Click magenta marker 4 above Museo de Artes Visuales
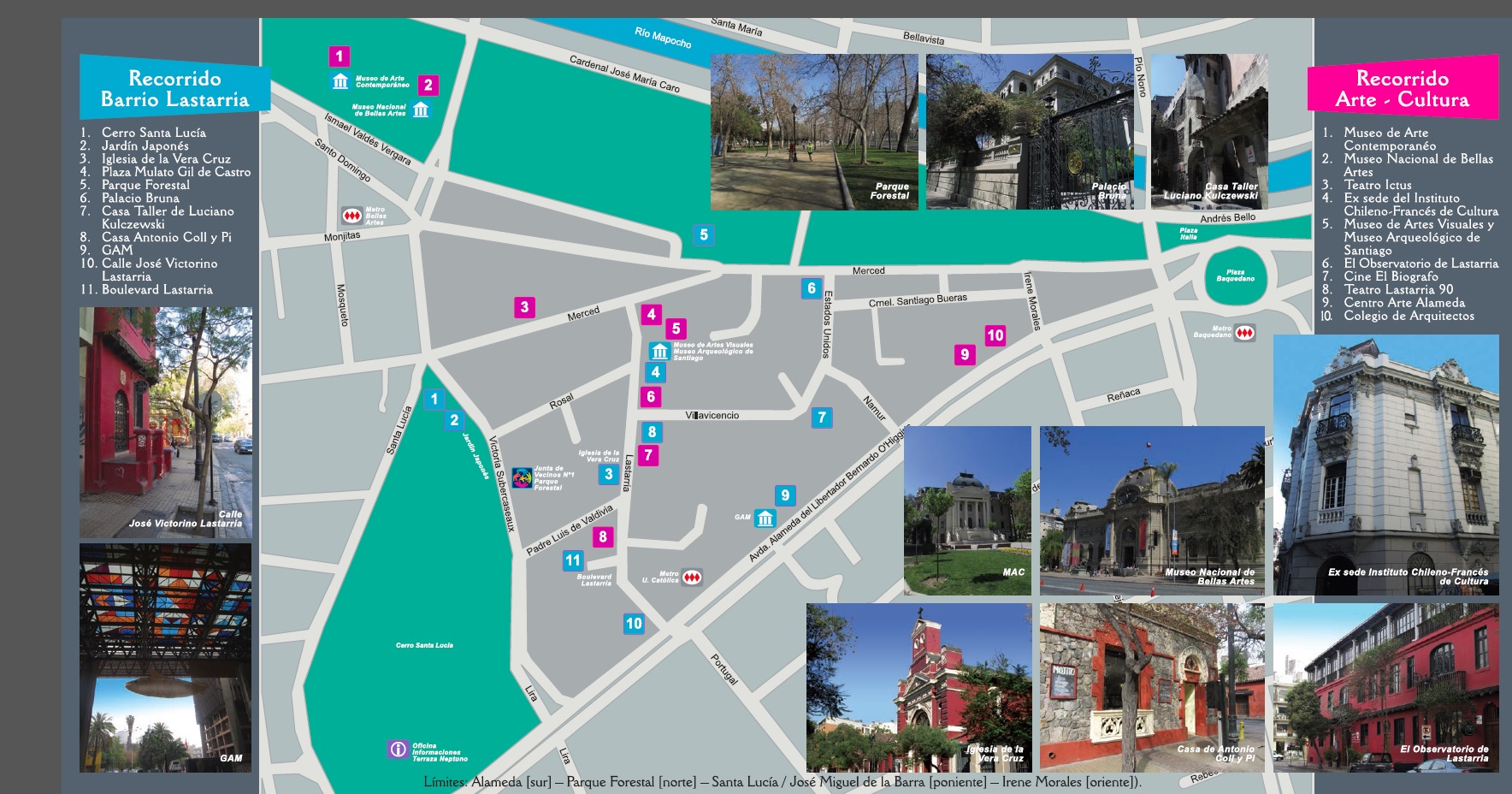Screen dimensions: 1512x794 click(652, 314)
